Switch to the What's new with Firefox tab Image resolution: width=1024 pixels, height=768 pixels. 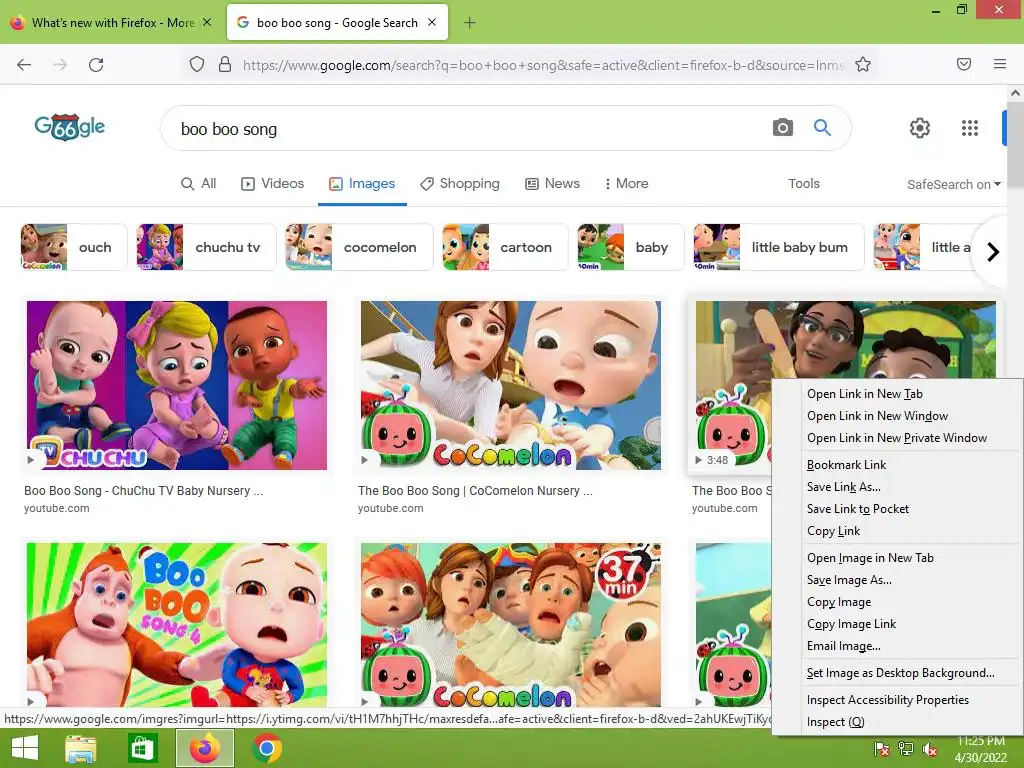coord(112,22)
